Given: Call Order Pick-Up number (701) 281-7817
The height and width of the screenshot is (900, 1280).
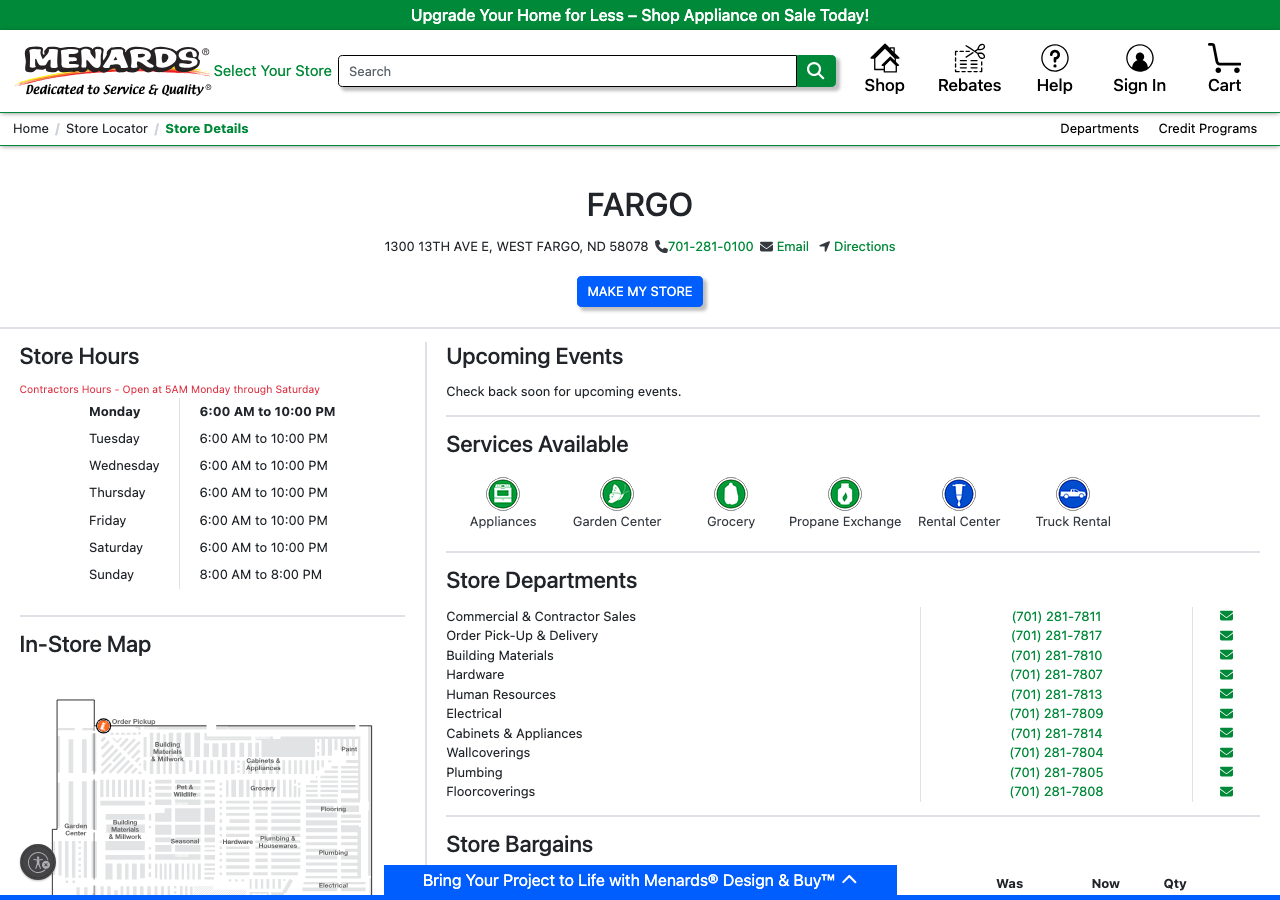Looking at the screenshot, I should [1056, 636].
